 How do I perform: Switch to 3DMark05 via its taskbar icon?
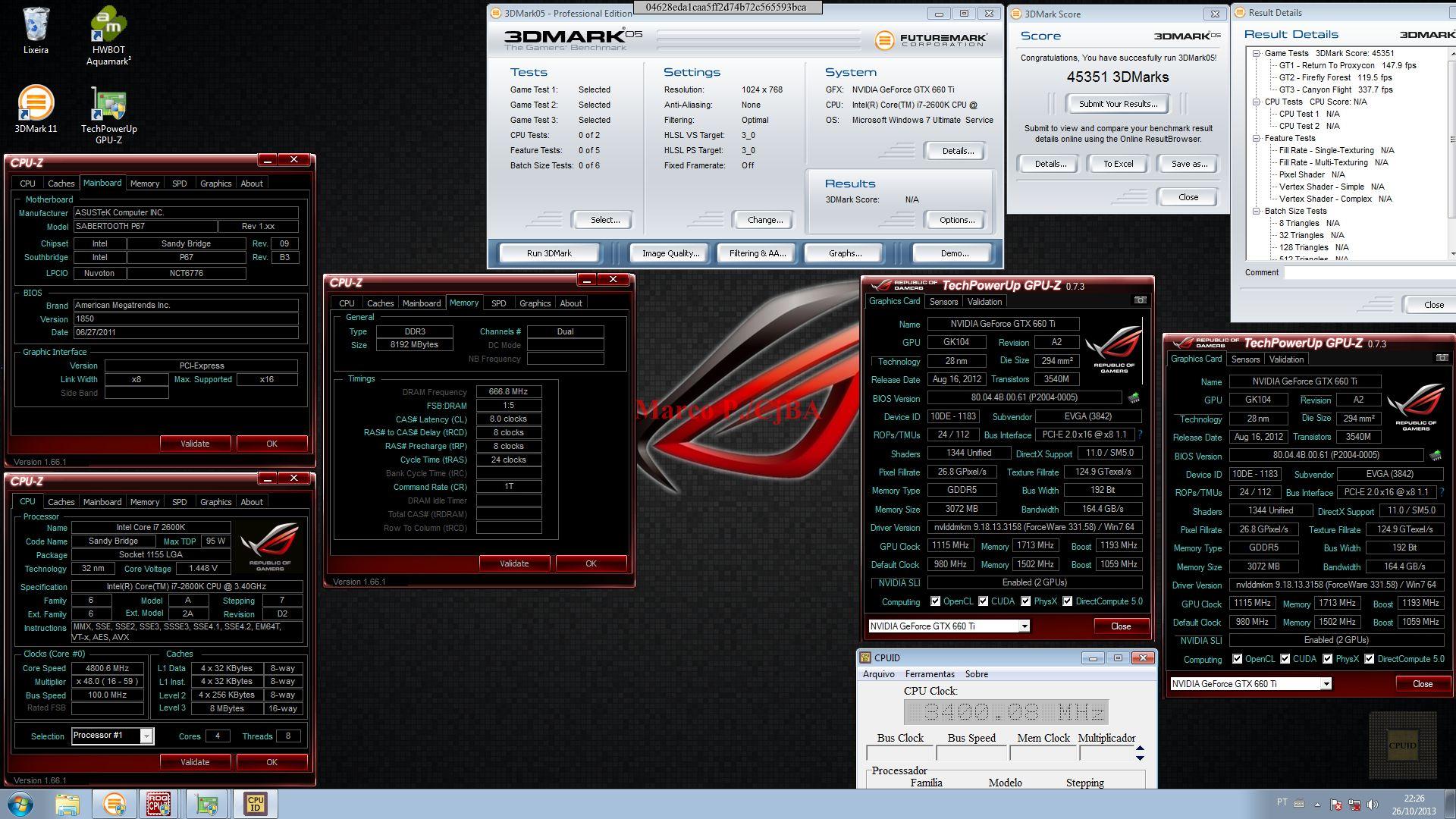click(x=114, y=804)
